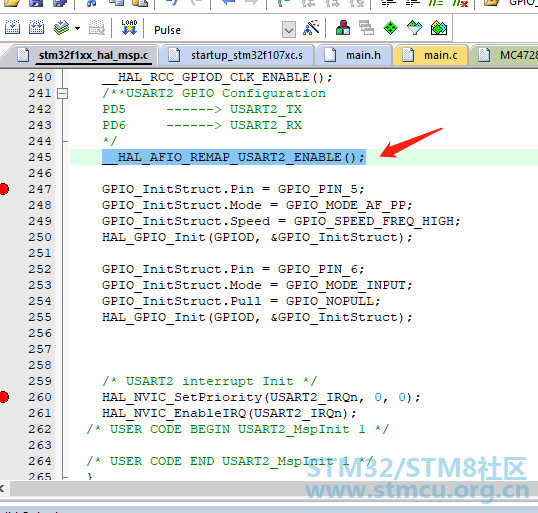Image resolution: width=538 pixels, height=513 pixels.
Task: Click the __HAL_RCC_GPIOD_CLK_ENABLE() line
Action: click(217, 77)
